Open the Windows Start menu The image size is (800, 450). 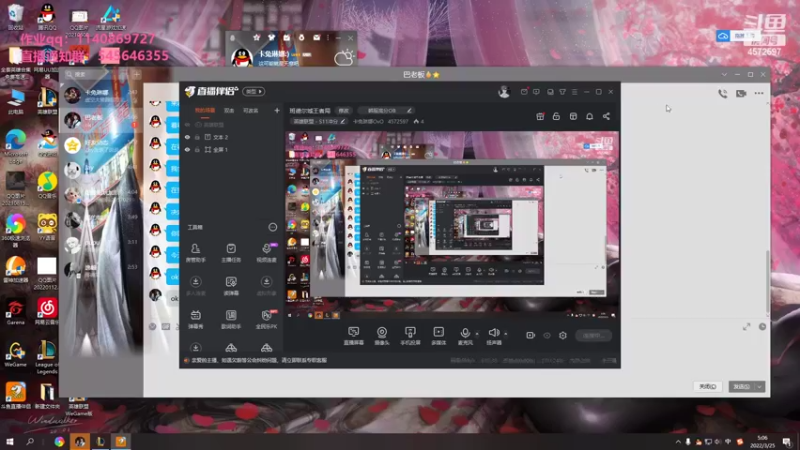[x=10, y=441]
